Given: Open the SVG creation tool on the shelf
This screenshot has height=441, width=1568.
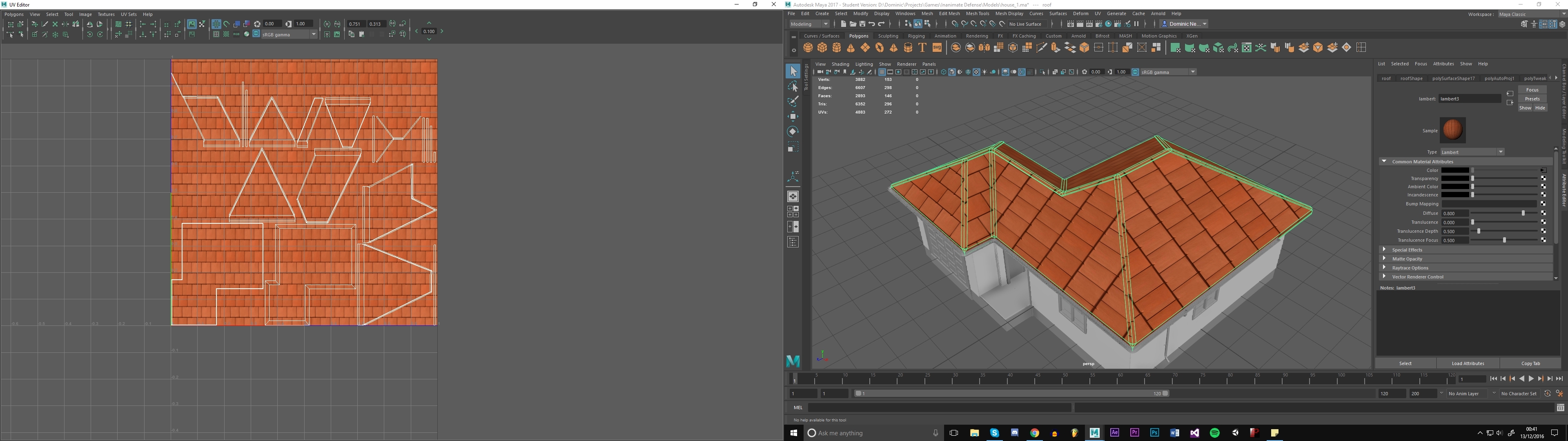Looking at the screenshot, I should [937, 47].
